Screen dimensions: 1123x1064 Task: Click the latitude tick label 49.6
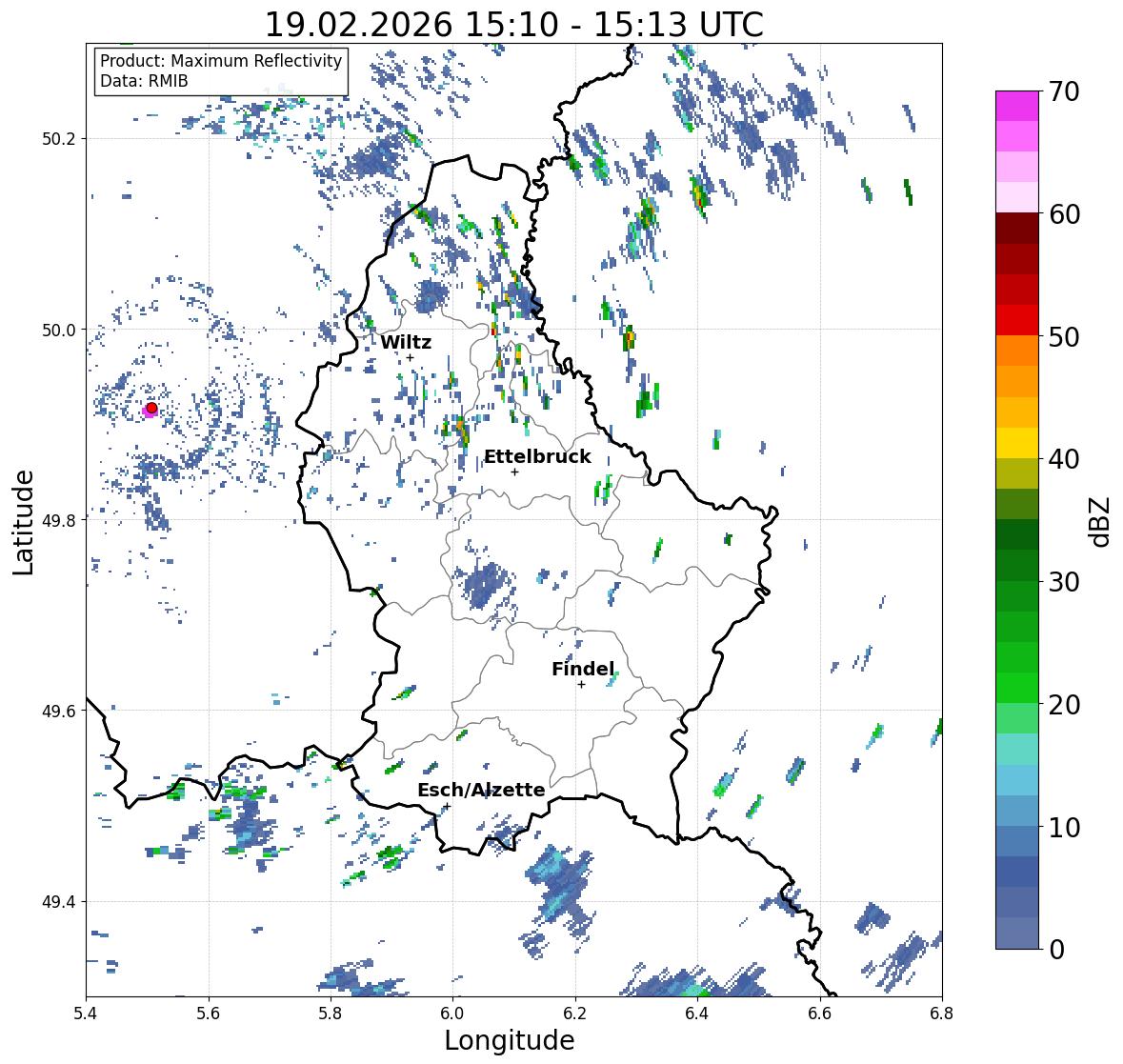point(59,711)
